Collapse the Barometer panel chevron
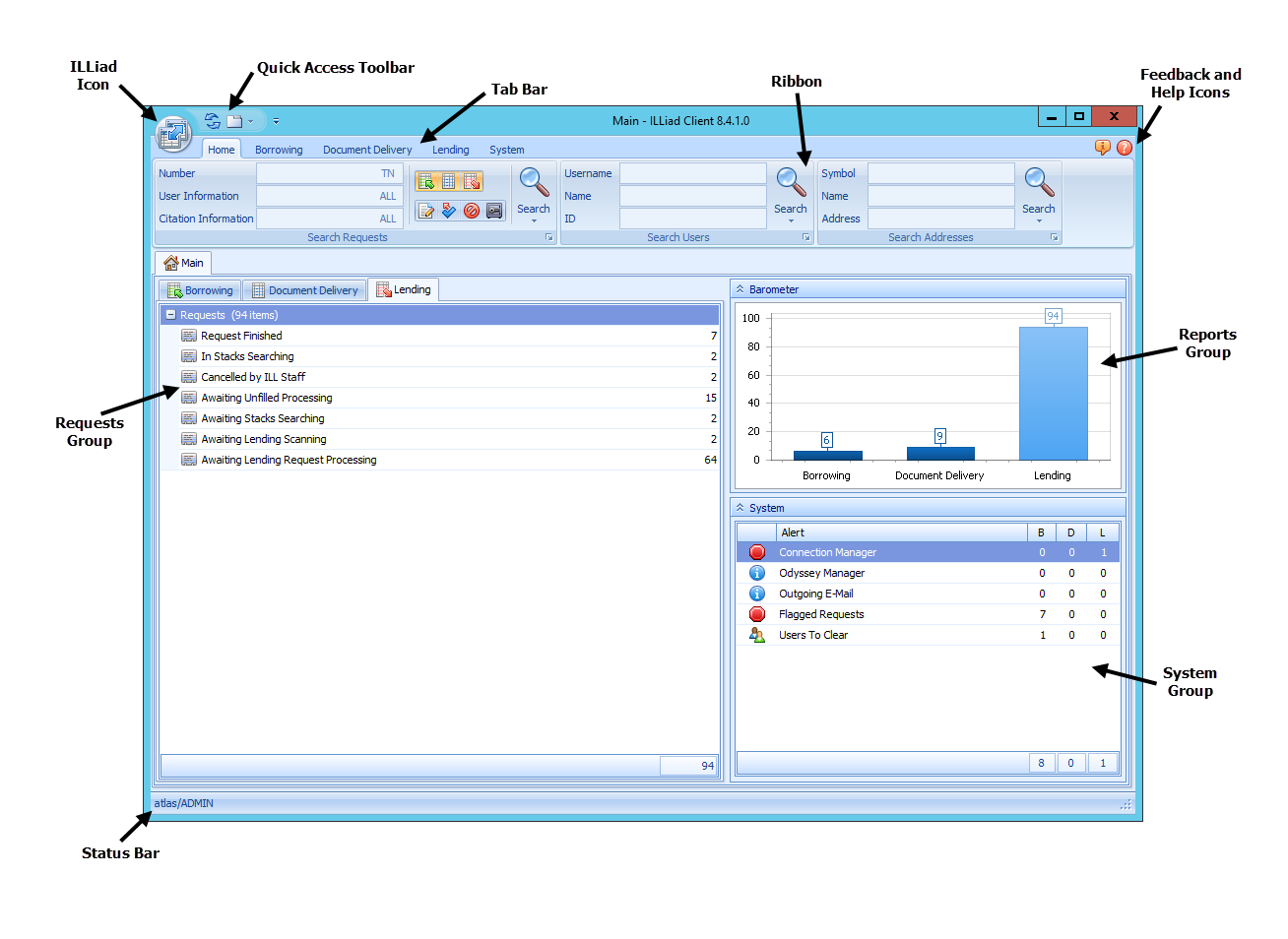The width and height of the screenshot is (1288, 939). point(741,288)
